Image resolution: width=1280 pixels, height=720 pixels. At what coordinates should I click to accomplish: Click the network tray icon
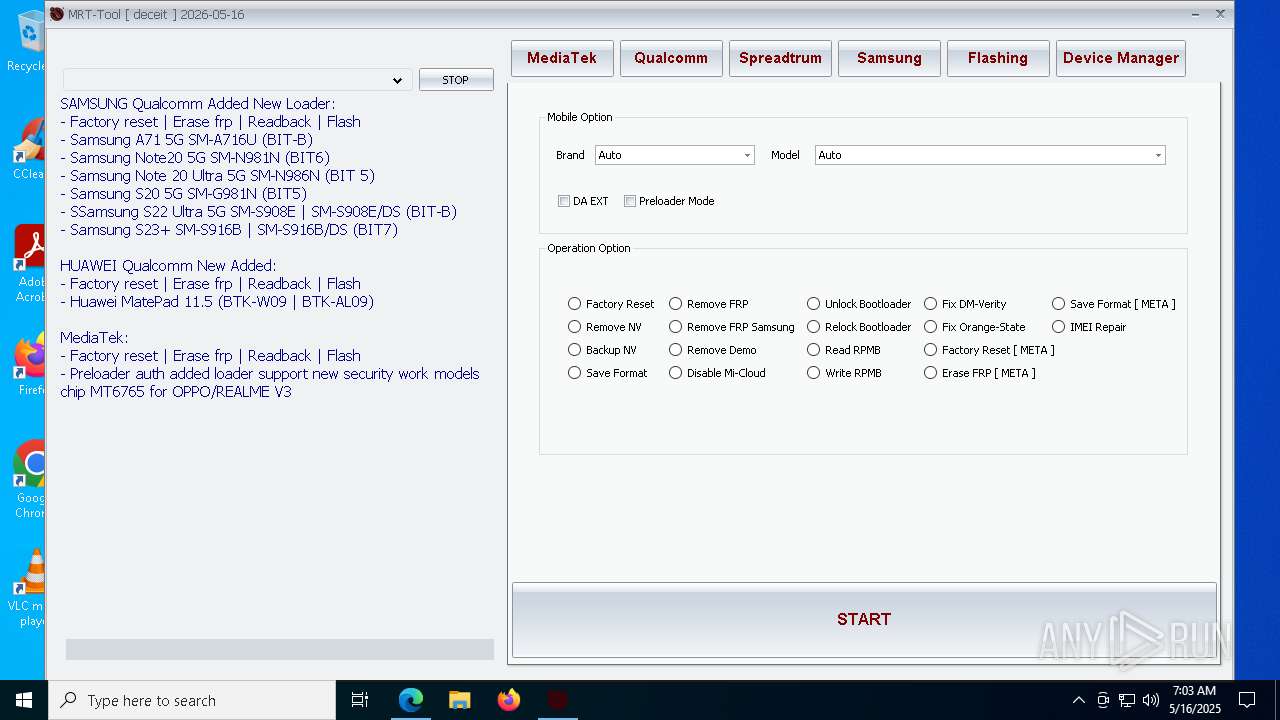1127,700
